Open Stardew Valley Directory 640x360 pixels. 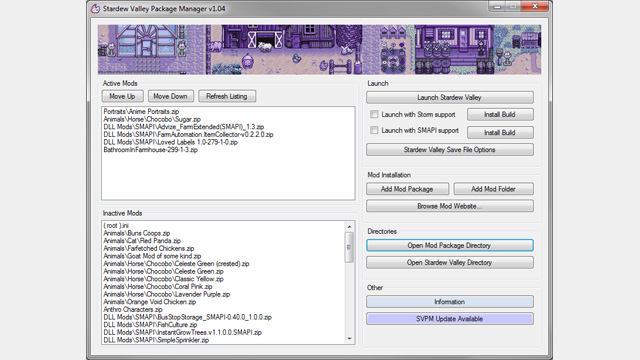pos(449,262)
